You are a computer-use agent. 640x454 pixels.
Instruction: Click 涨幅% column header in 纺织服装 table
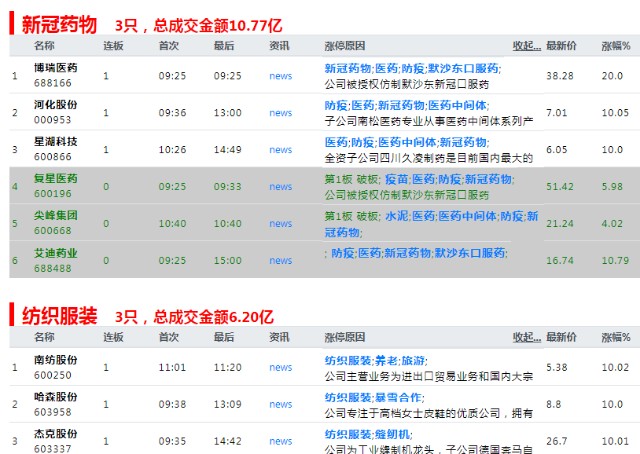point(616,337)
